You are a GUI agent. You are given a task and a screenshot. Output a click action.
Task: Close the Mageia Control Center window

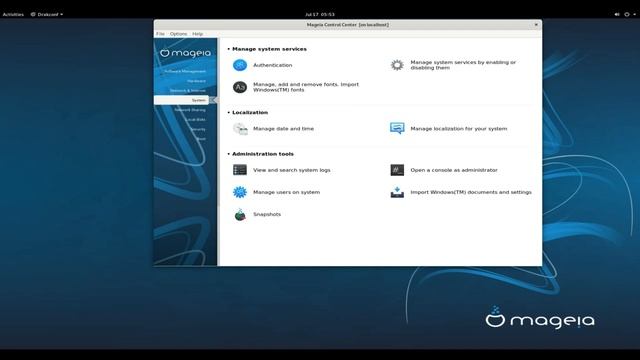(536, 24)
